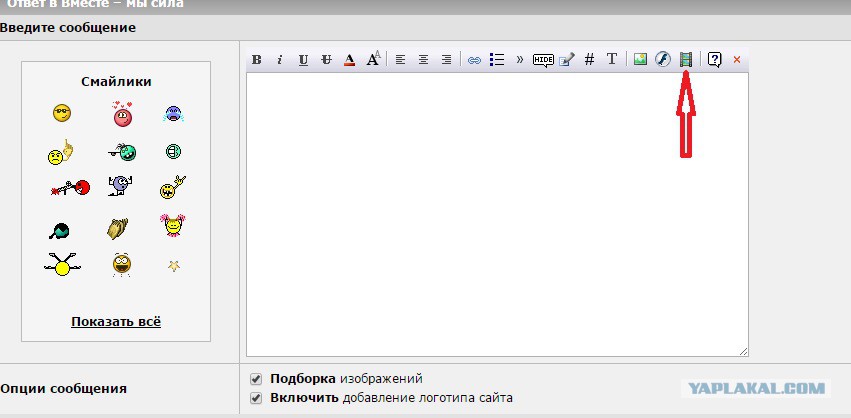
Task: Apply italic formatting
Action: point(280,60)
